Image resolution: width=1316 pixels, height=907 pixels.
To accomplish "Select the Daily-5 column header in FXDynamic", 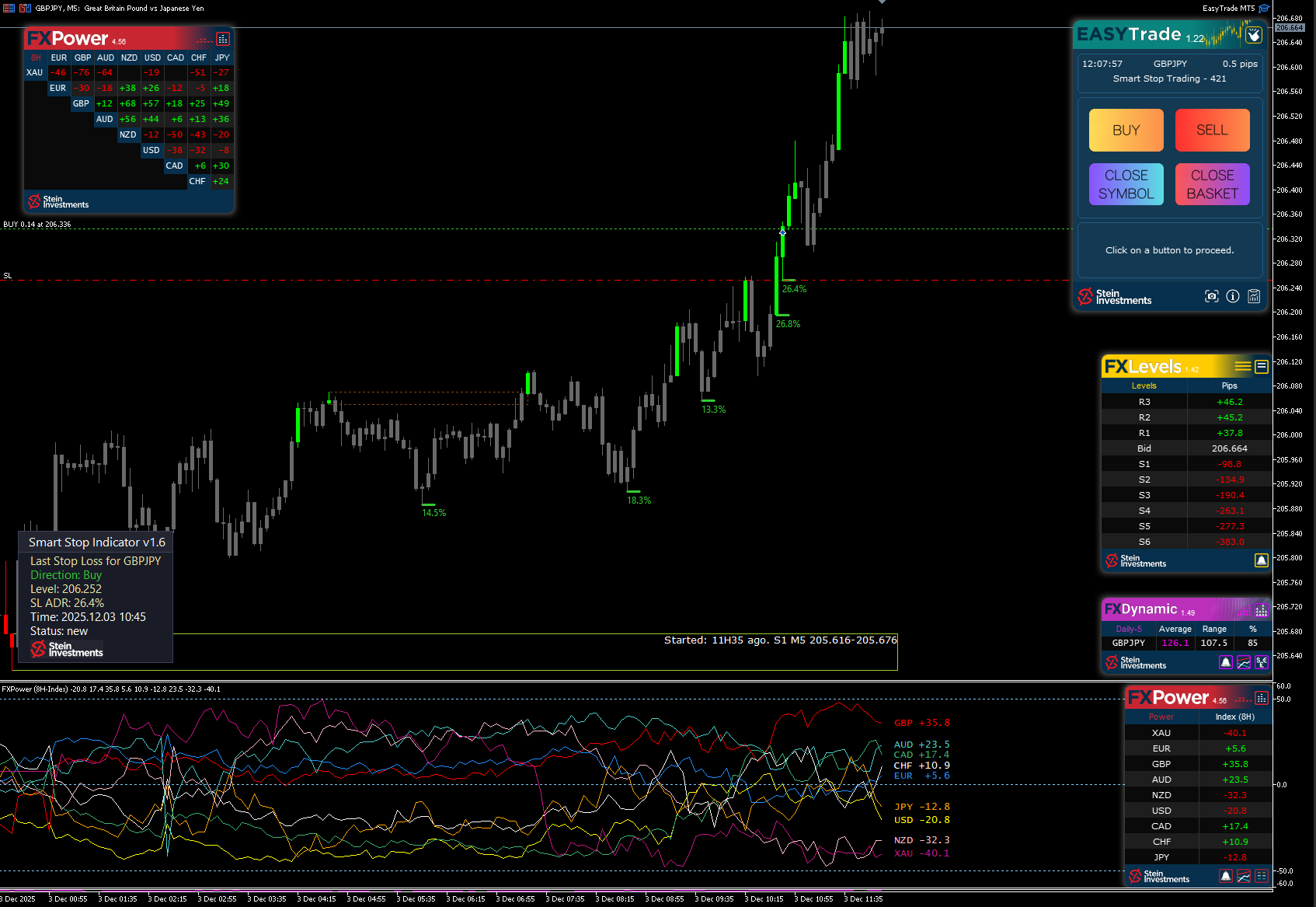I will coord(1129,629).
